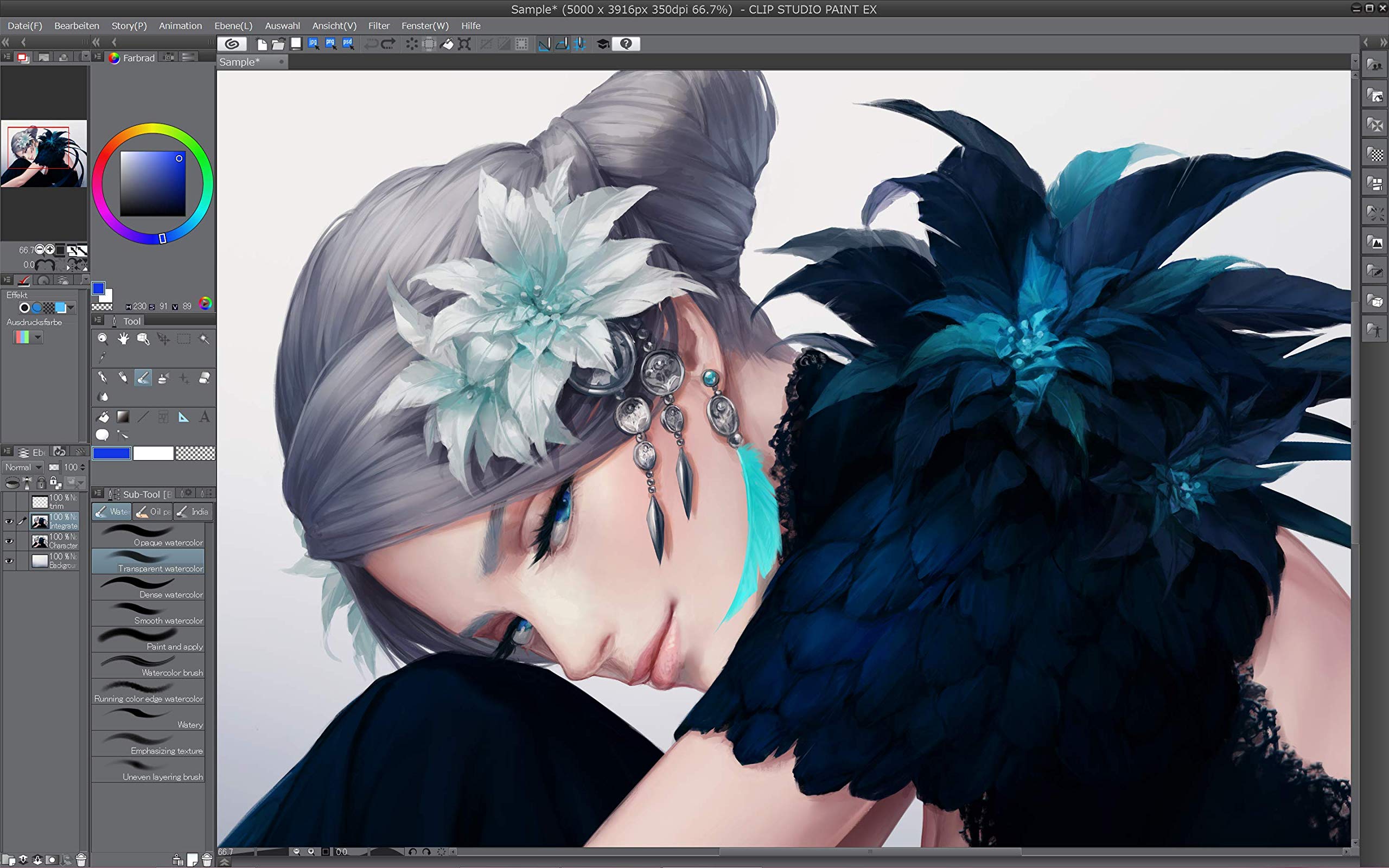Hide the Integrate layer
The width and height of the screenshot is (1389, 868).
pyautogui.click(x=9, y=521)
